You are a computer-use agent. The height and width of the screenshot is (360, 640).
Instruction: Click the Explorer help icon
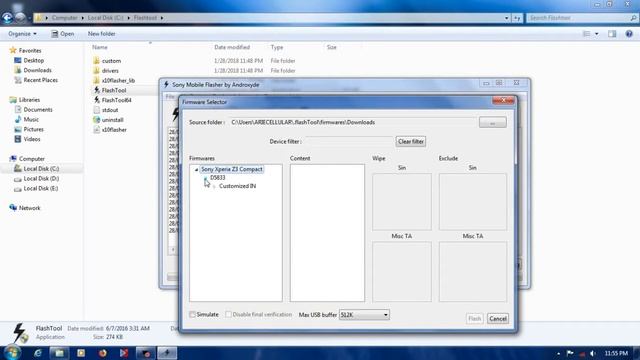(629, 34)
